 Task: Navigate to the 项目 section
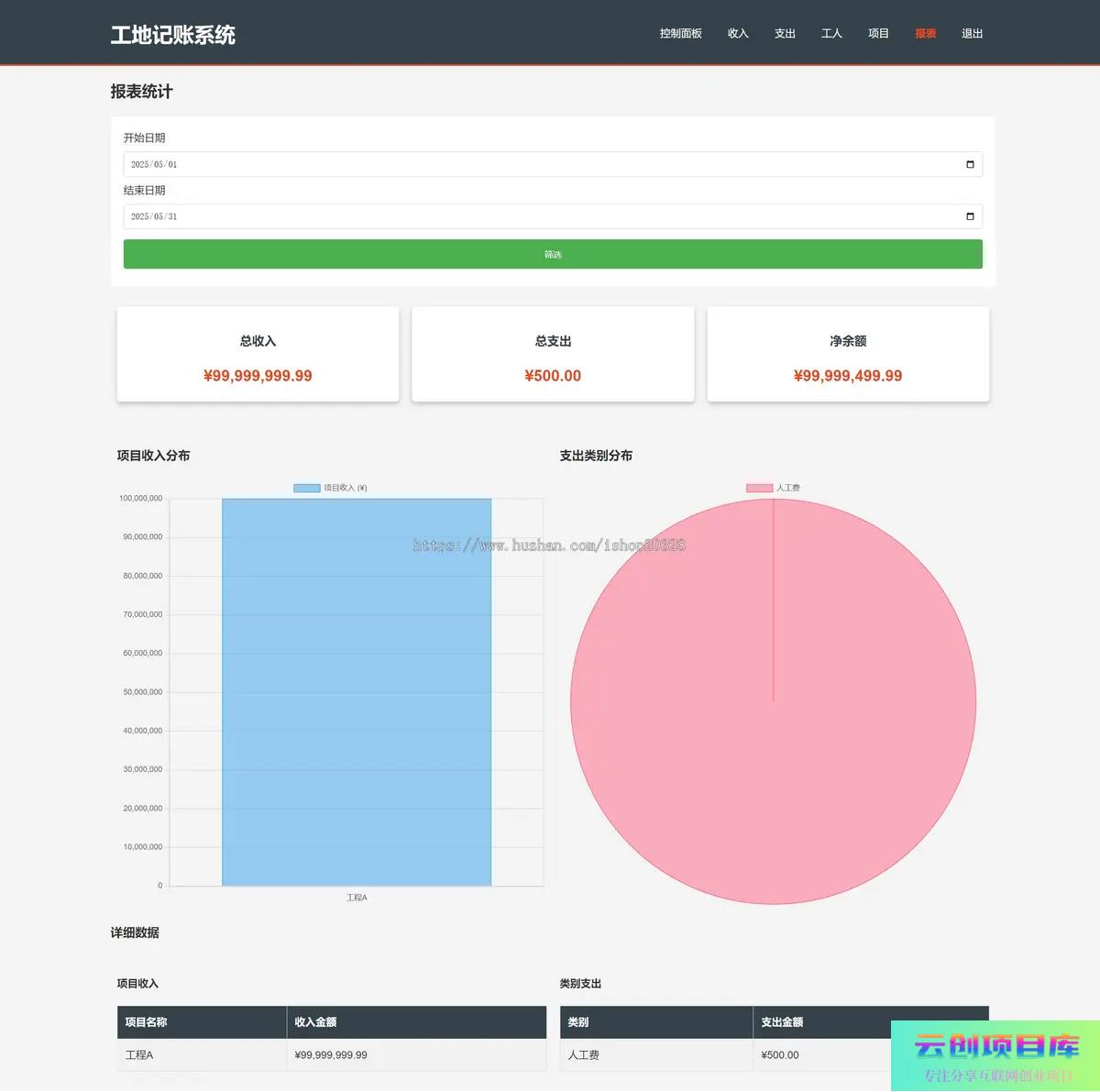(x=878, y=34)
